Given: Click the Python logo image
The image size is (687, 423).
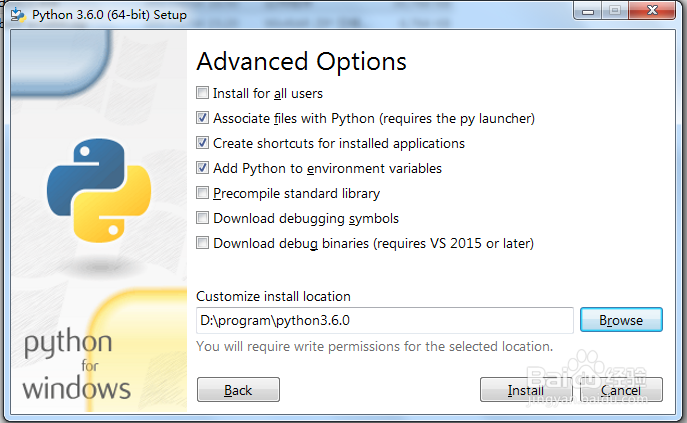Looking at the screenshot, I should tap(99, 190).
